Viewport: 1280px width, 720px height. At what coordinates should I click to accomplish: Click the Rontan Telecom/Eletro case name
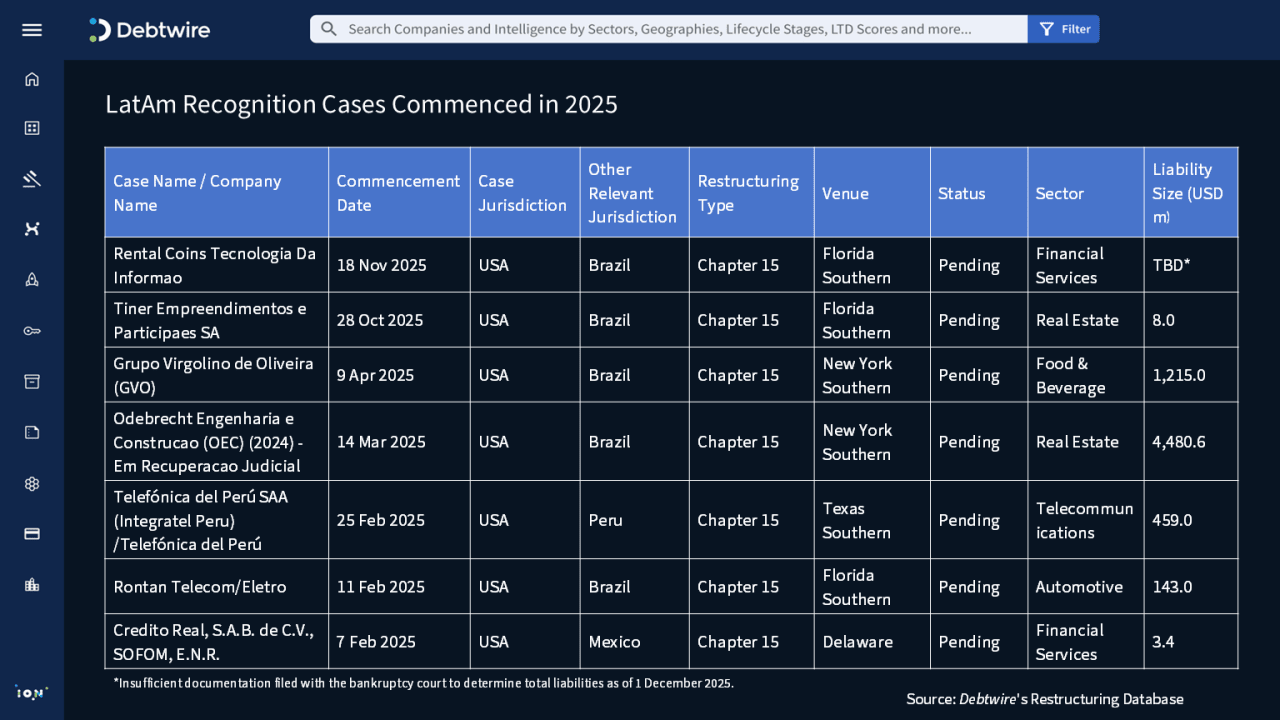pos(200,587)
